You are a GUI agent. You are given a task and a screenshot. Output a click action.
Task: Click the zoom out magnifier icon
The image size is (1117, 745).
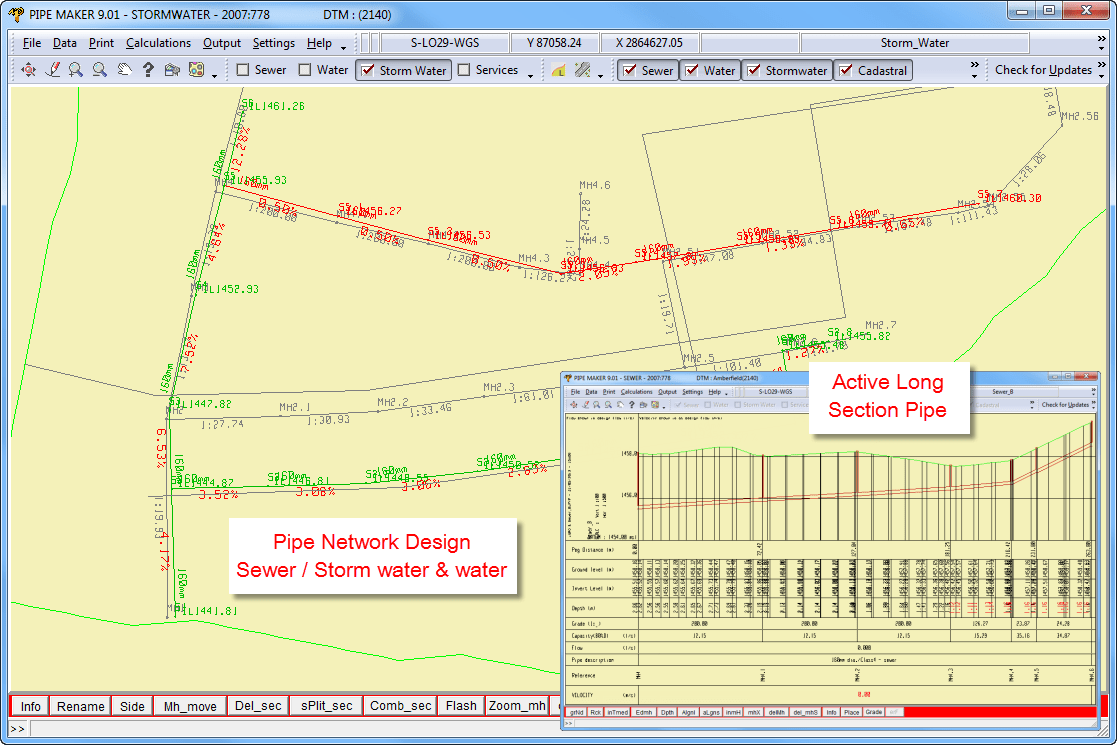pos(100,70)
